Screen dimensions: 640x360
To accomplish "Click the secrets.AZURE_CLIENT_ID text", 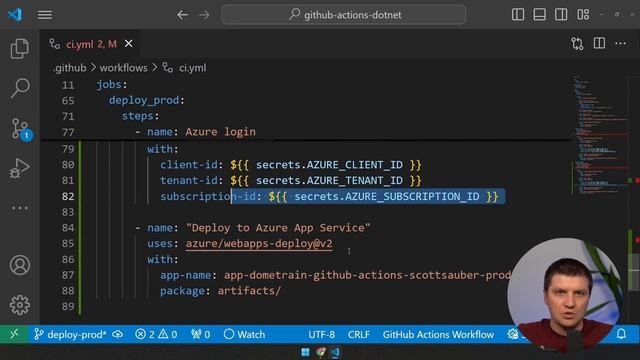I will 329,165.
